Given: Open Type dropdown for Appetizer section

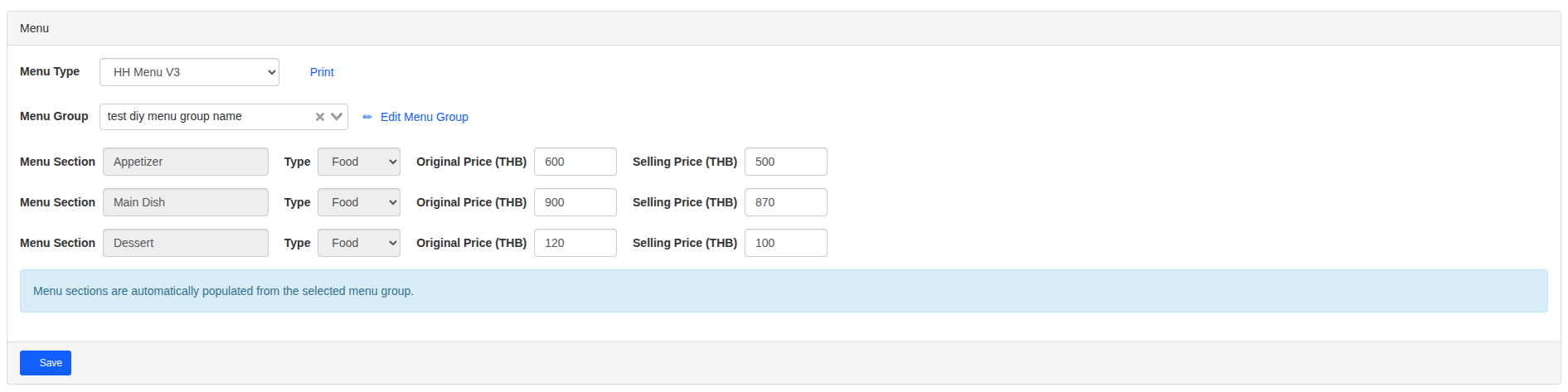Looking at the screenshot, I should [x=358, y=162].
